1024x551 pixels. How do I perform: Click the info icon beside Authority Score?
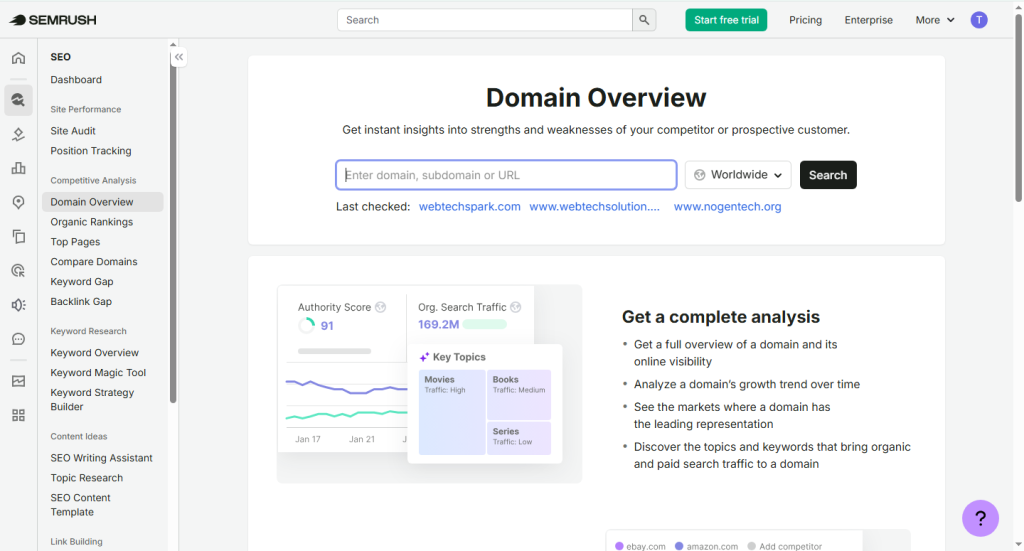coord(381,307)
